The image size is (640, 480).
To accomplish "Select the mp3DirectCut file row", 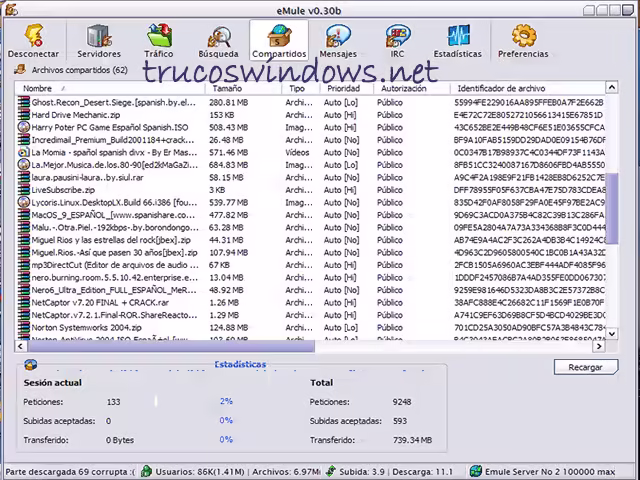I will [312, 265].
